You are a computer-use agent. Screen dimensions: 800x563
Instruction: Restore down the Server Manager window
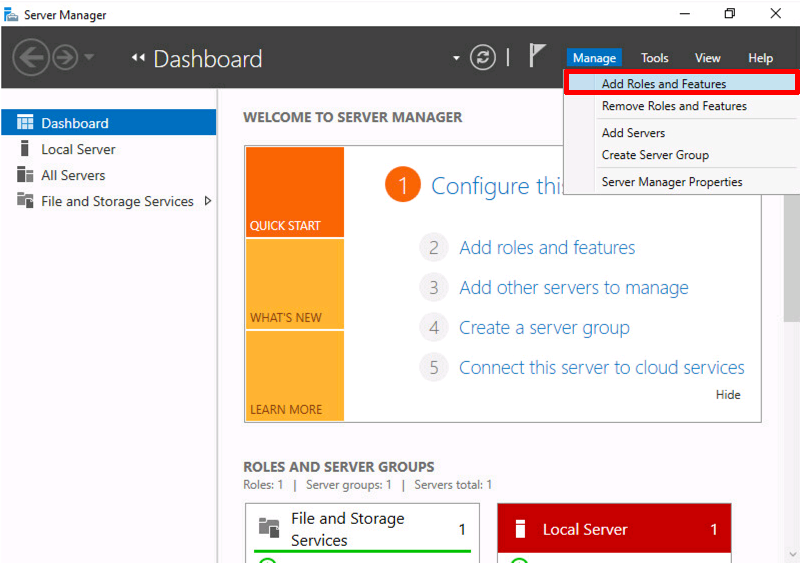[730, 14]
